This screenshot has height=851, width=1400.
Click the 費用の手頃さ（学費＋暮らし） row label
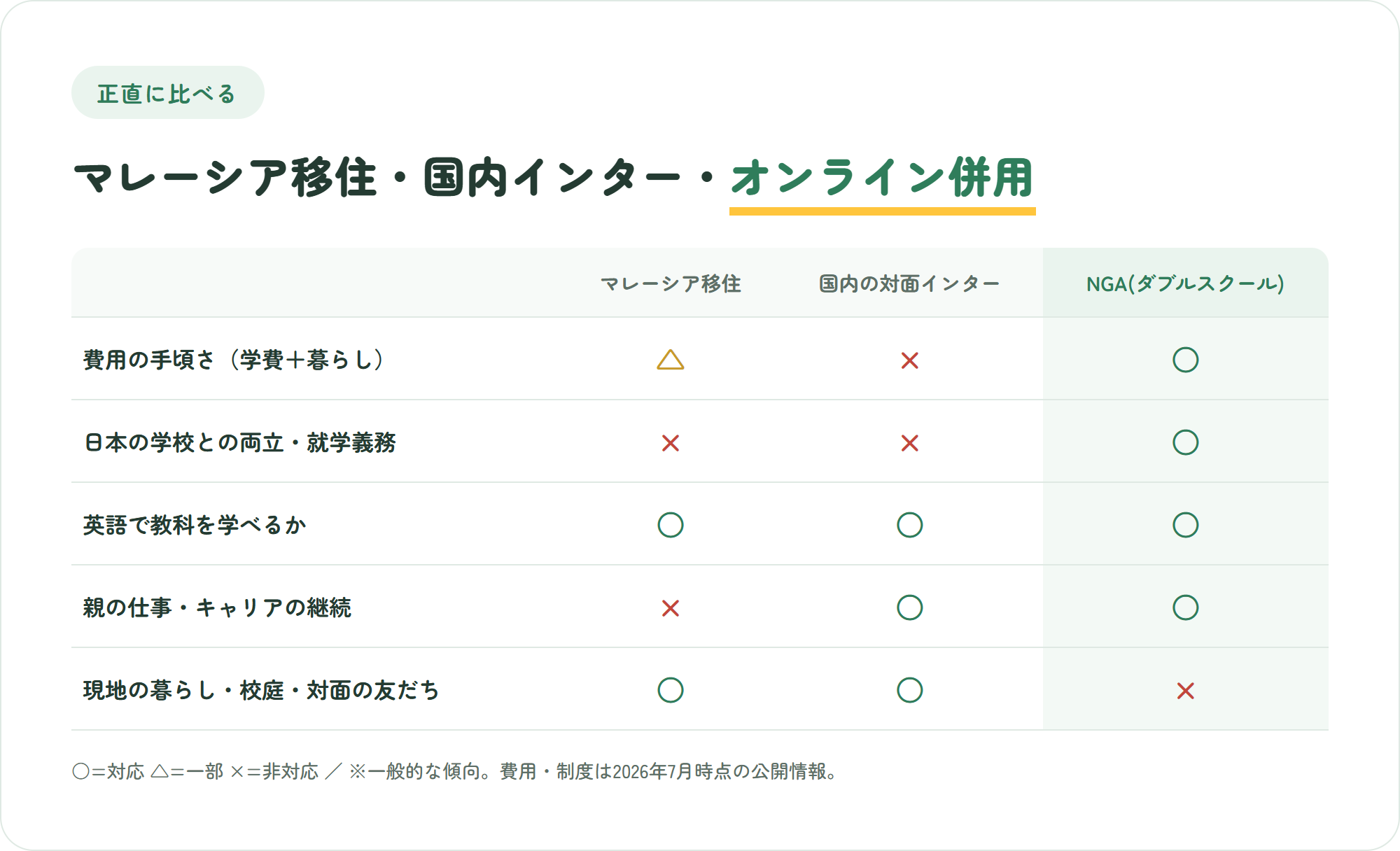233,360
